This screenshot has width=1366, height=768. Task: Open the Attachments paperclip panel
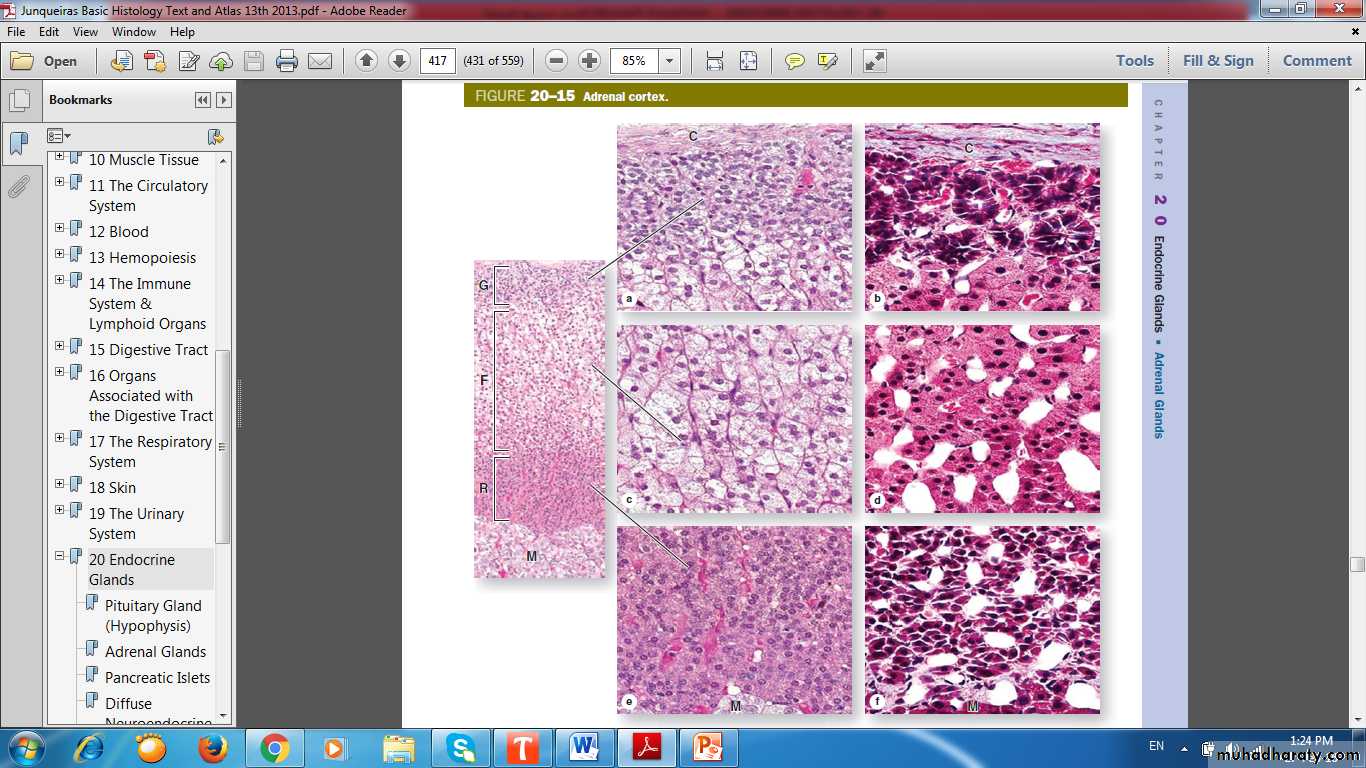pyautogui.click(x=19, y=187)
